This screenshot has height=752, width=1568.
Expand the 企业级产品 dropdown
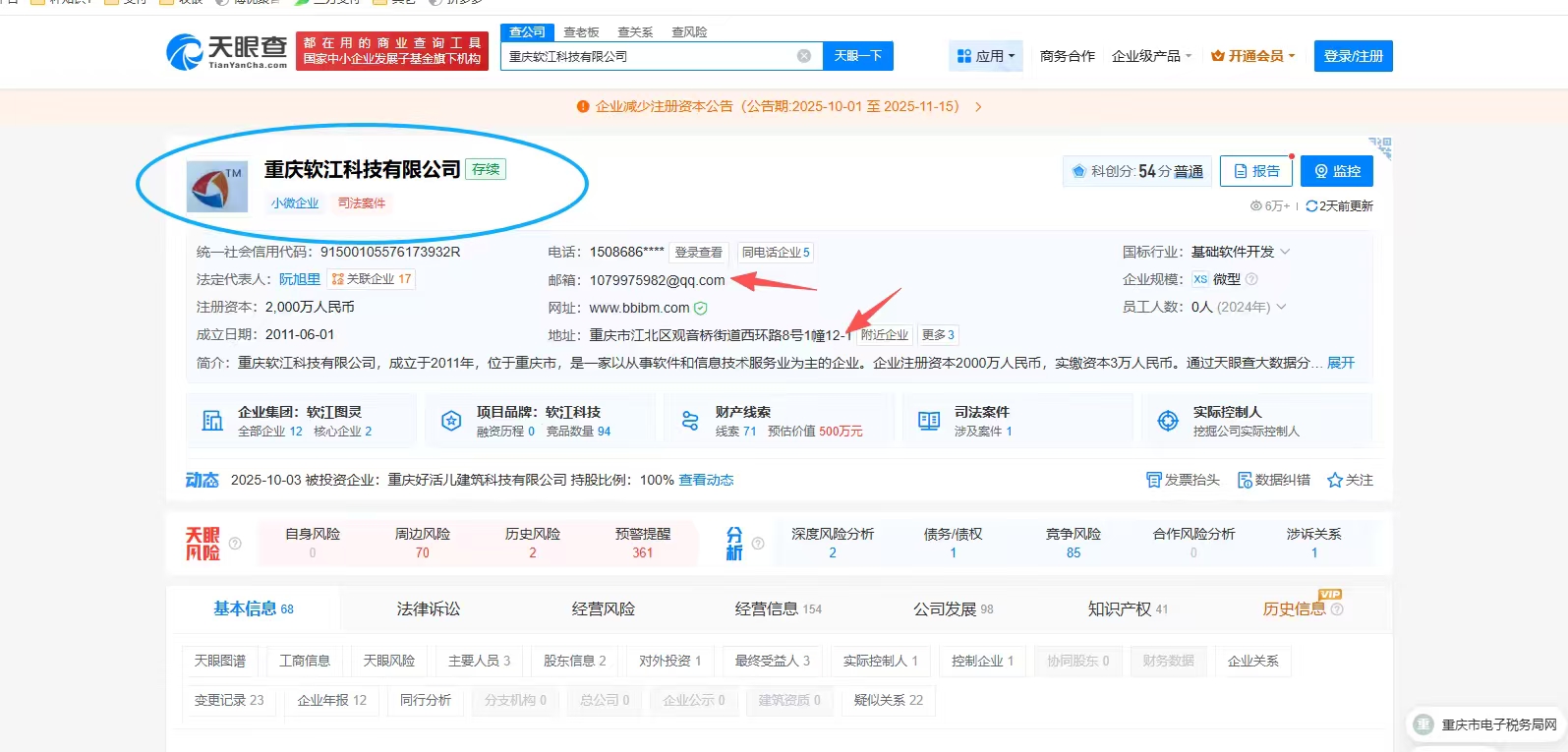1151,56
